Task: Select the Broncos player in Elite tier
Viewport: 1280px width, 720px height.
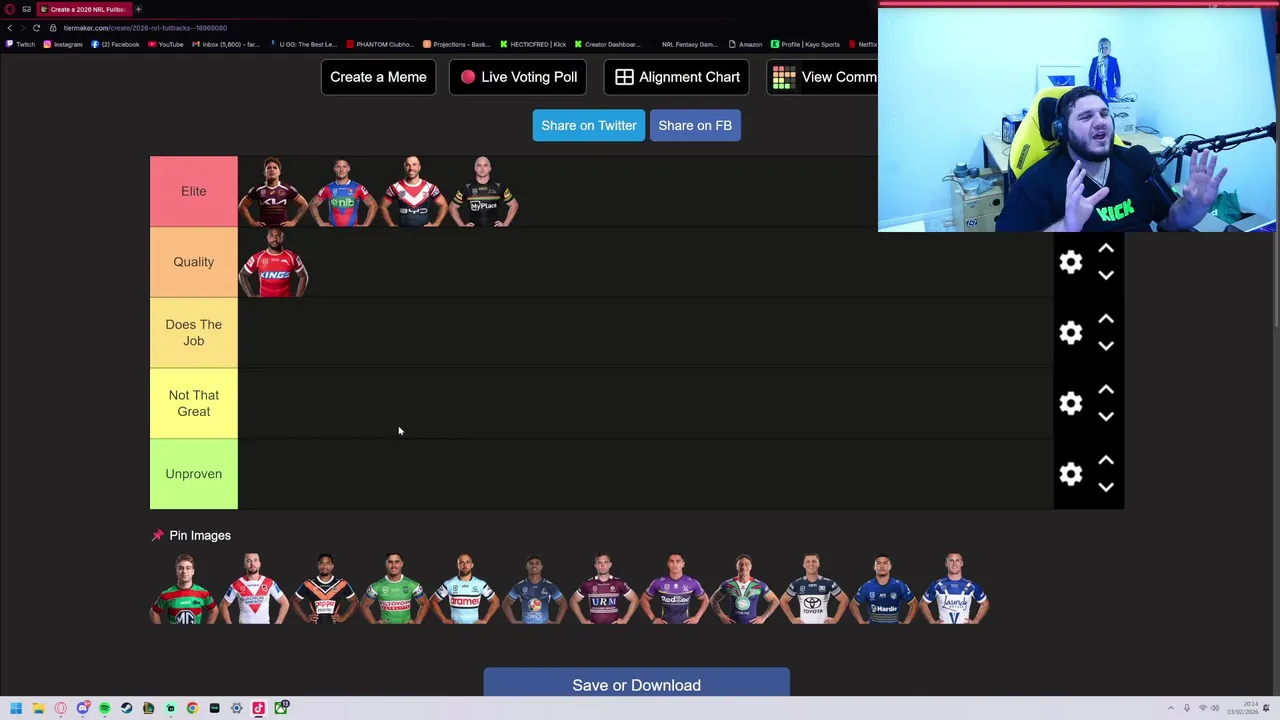Action: pos(273,191)
